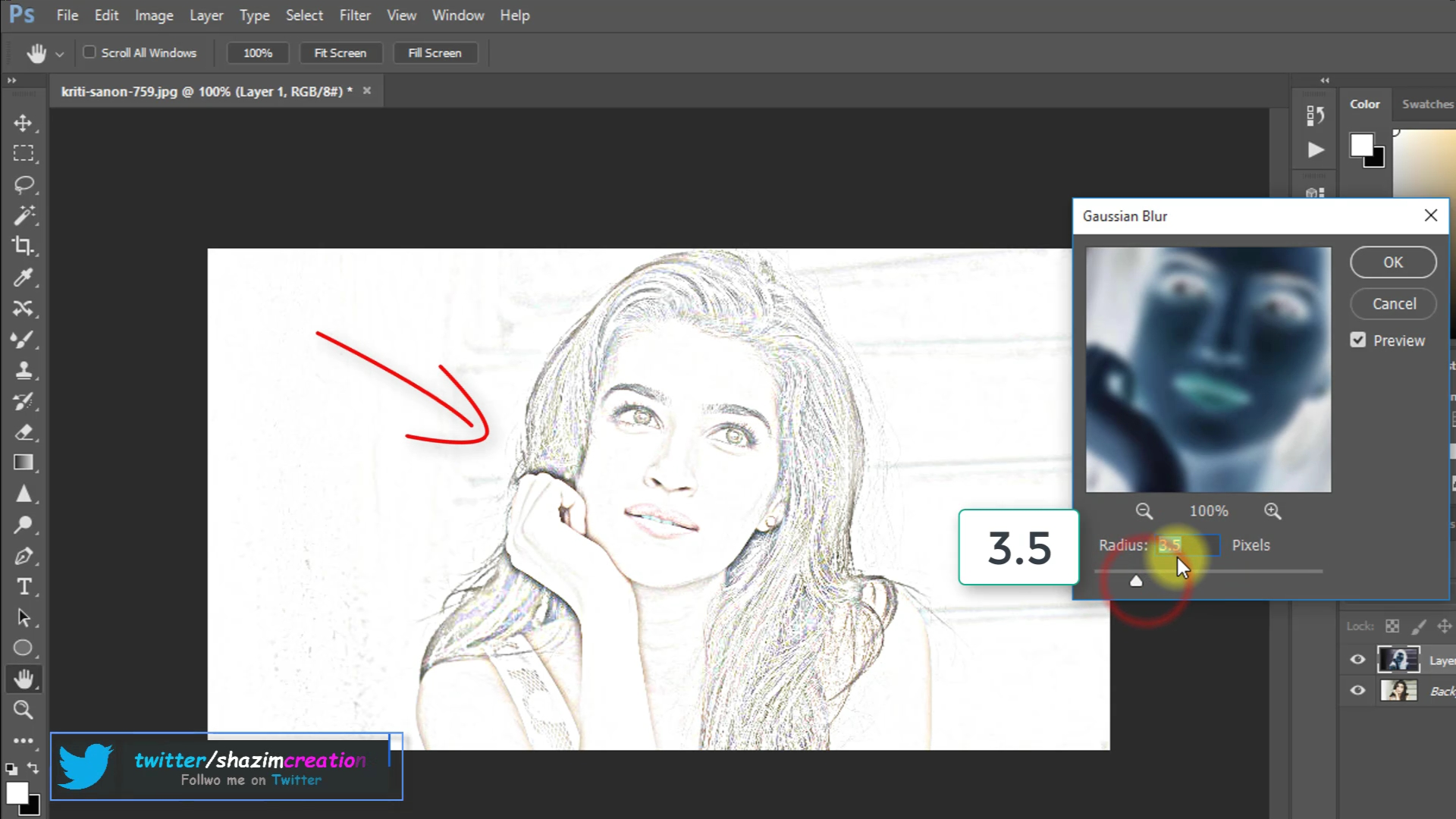Open Hand tool preset dropdown arrow

[59, 54]
